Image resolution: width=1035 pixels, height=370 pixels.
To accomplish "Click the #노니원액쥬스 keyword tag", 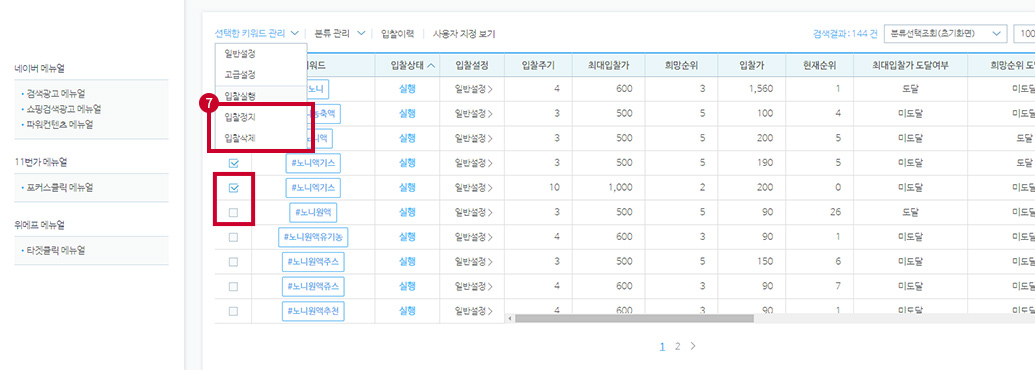I will point(314,286).
